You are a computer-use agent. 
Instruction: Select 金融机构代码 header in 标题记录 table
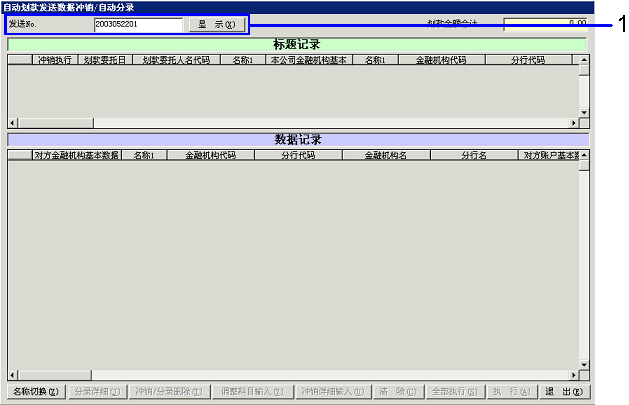coord(442,60)
